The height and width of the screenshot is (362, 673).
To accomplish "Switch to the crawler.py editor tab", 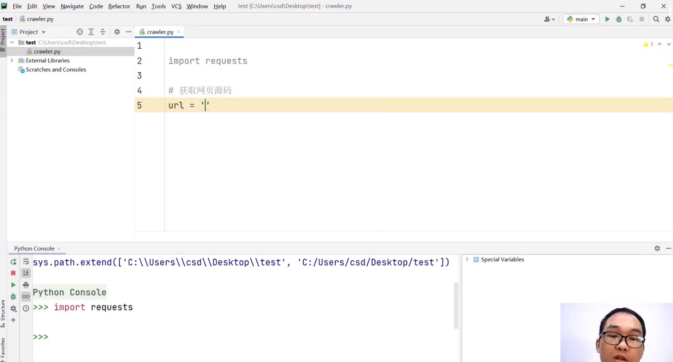I will [x=160, y=32].
